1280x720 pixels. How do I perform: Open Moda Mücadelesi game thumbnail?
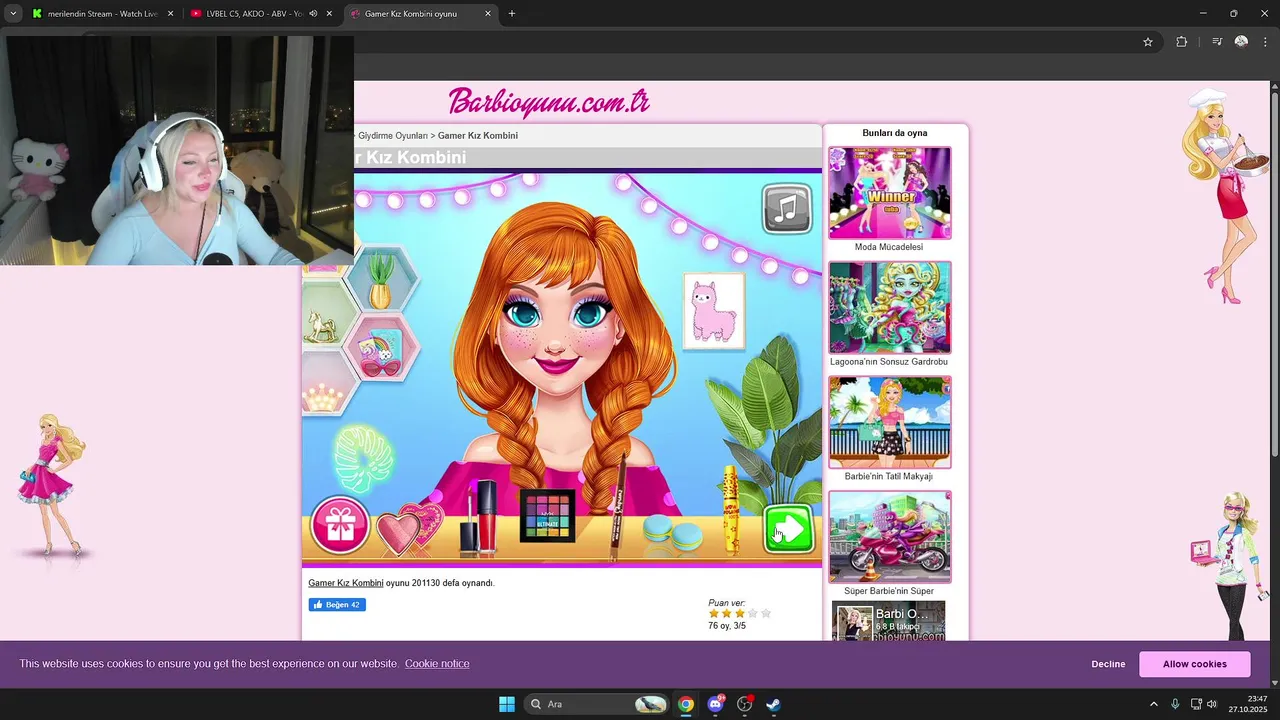point(890,193)
